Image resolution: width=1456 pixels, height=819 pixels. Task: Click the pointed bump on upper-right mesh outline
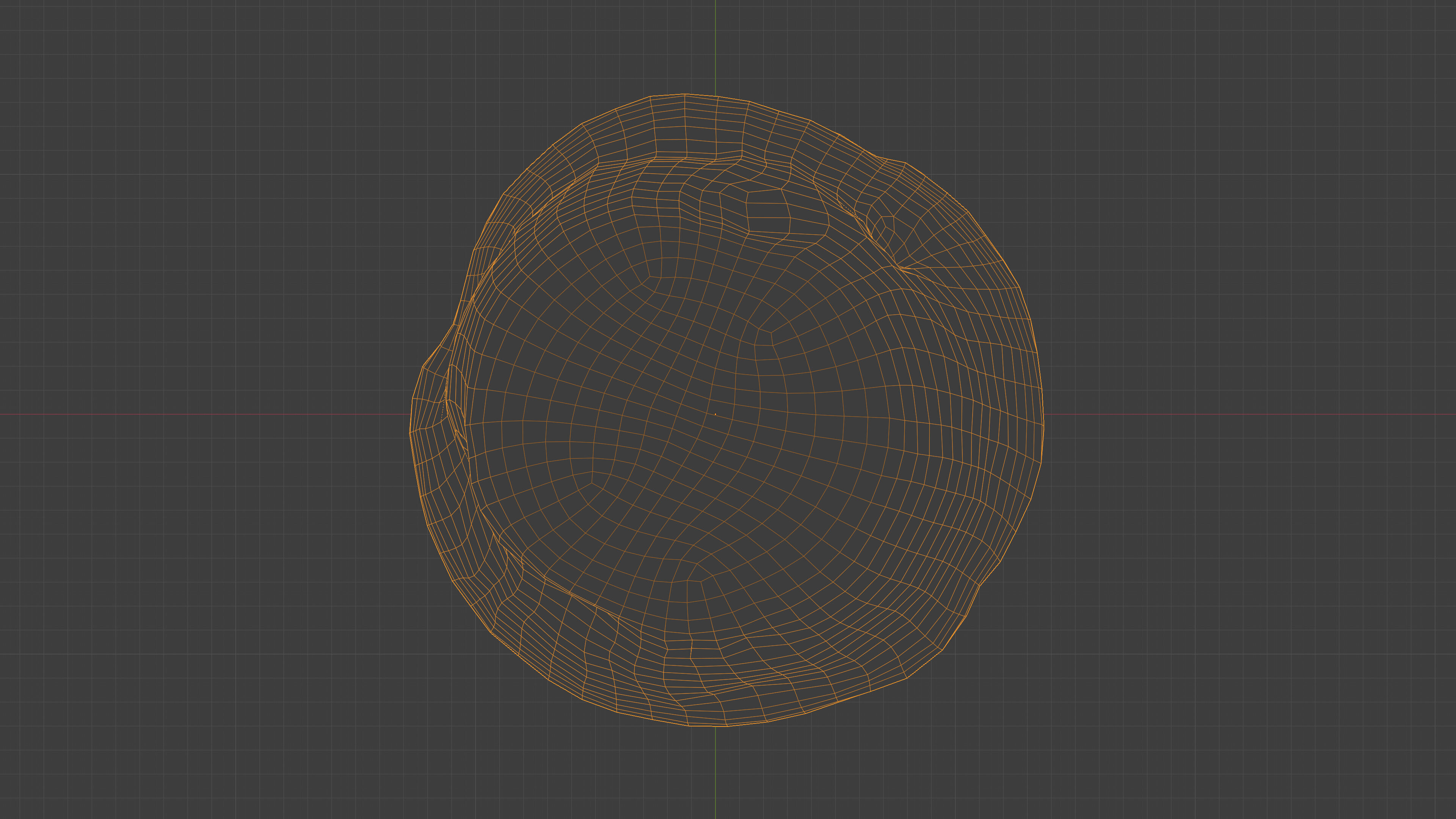(x=903, y=163)
